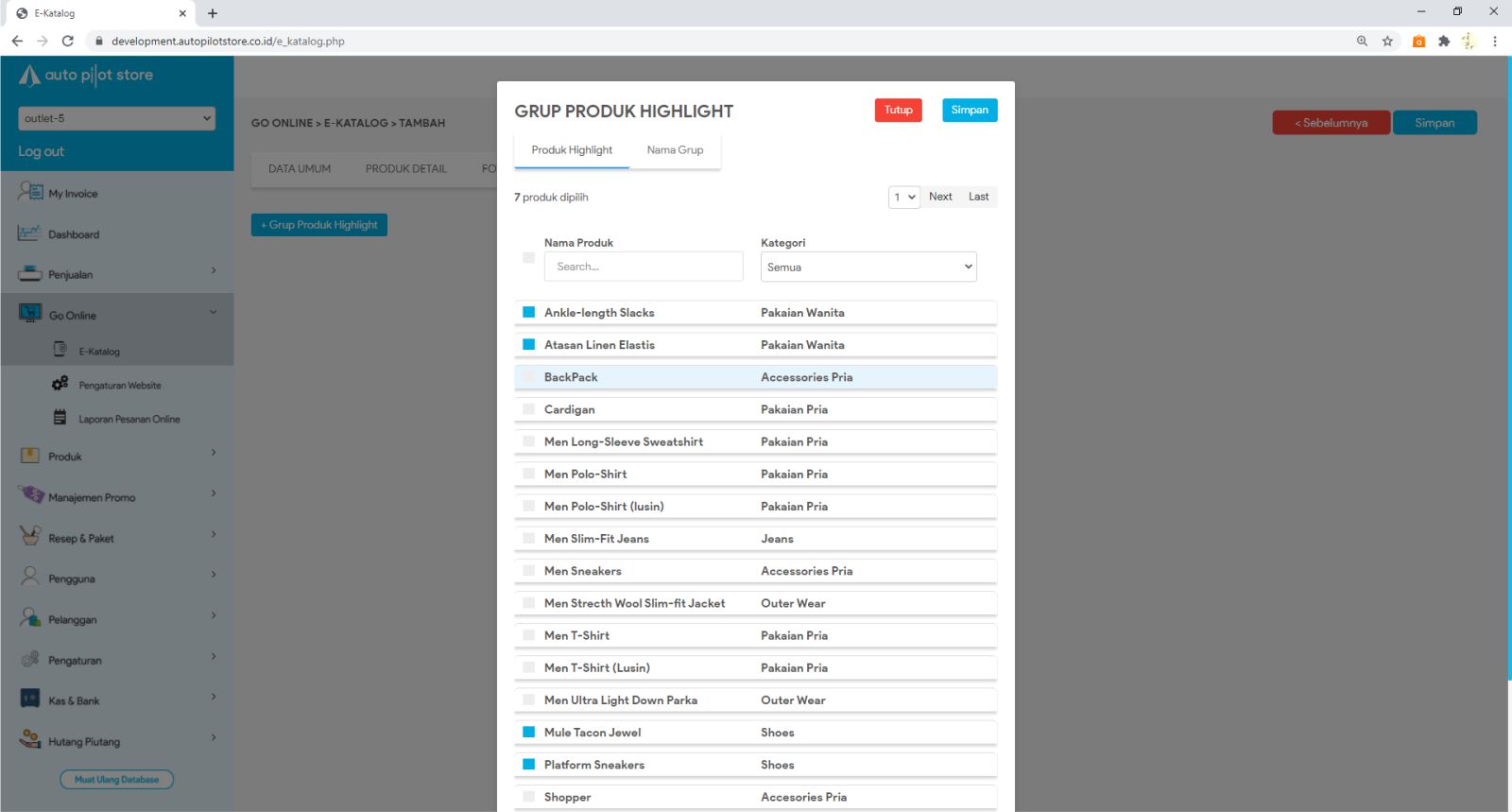1512x812 pixels.
Task: Bookmark this page with the star icon
Action: click(x=1387, y=41)
